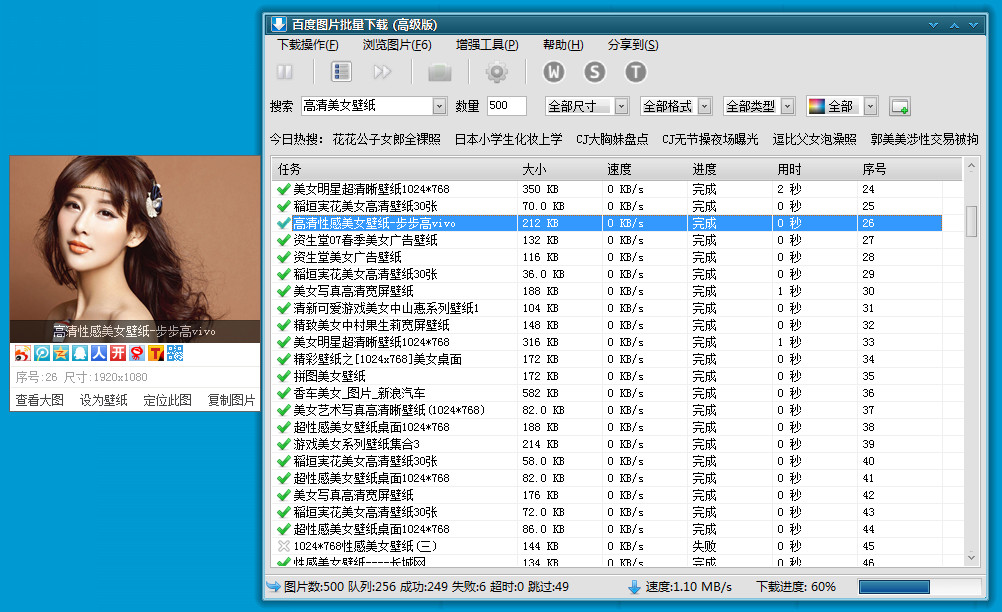Open the 下载操作 menu
The width and height of the screenshot is (1002, 612).
307,45
